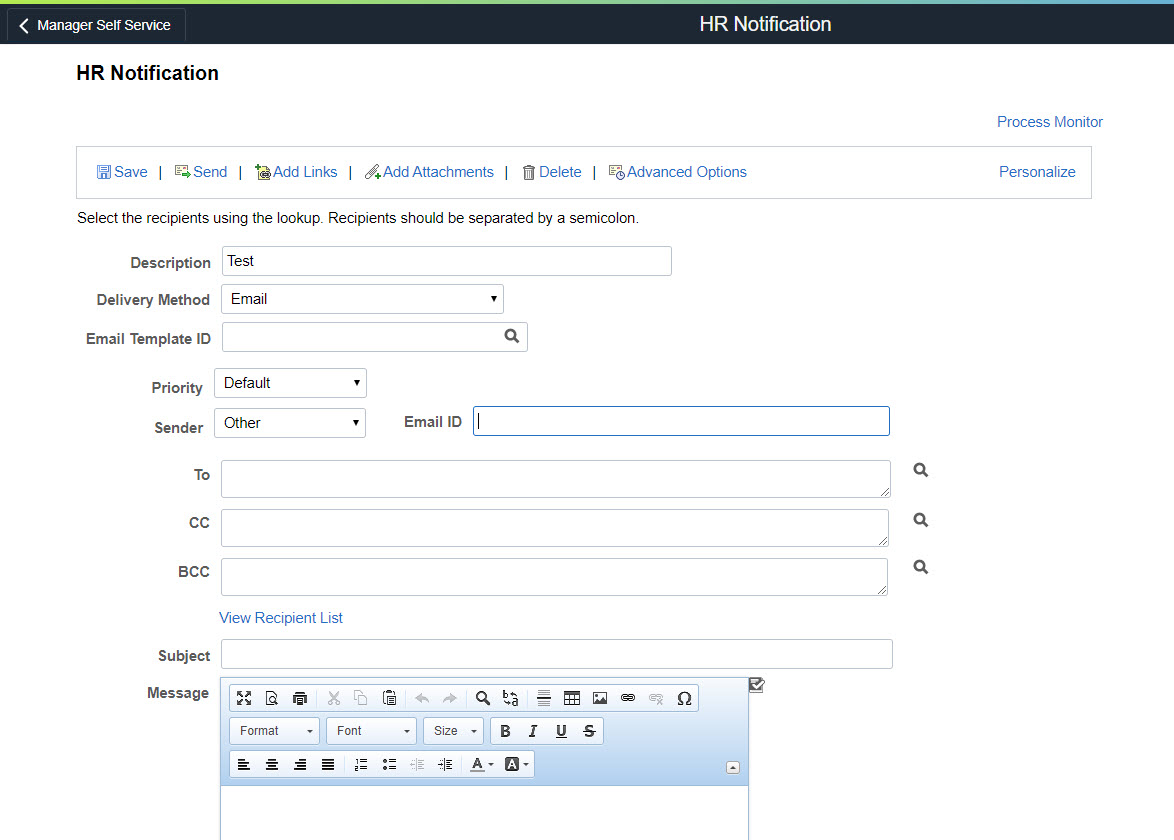Toggle italic formatting
1174x840 pixels.
pos(533,731)
